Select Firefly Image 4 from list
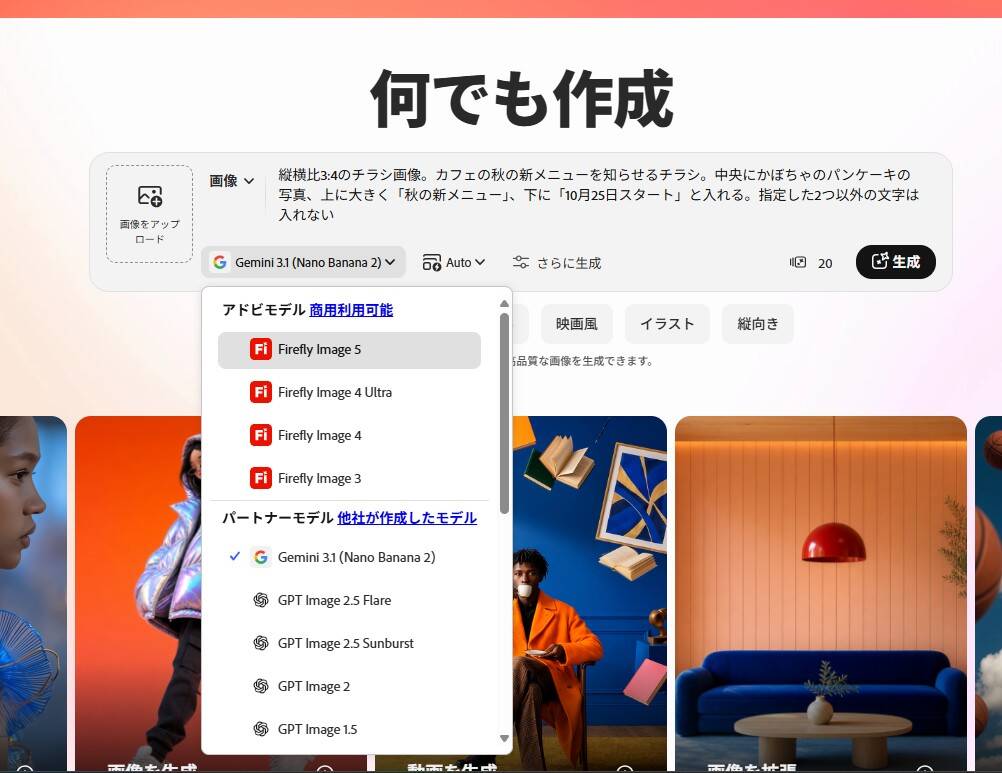 point(350,435)
